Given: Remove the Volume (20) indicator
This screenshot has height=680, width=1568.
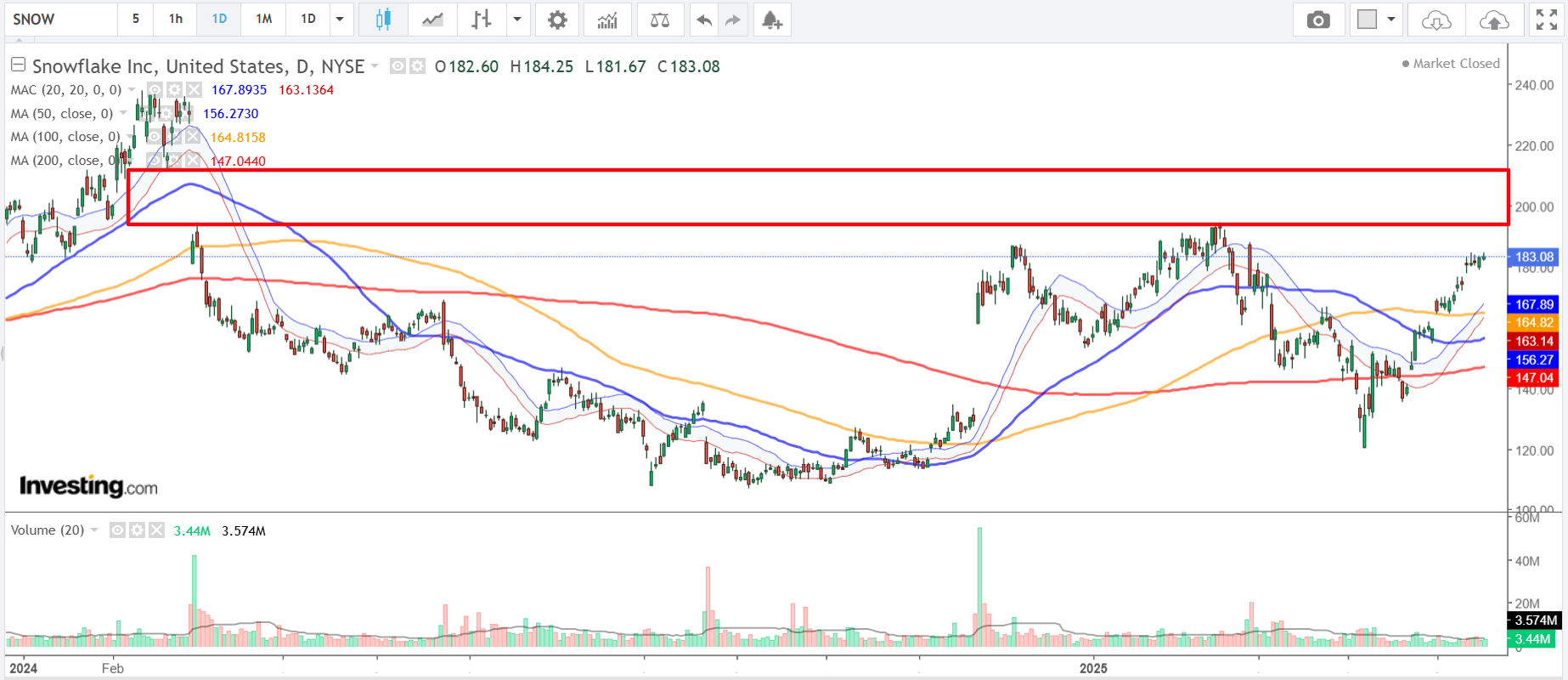Looking at the screenshot, I should (x=156, y=530).
